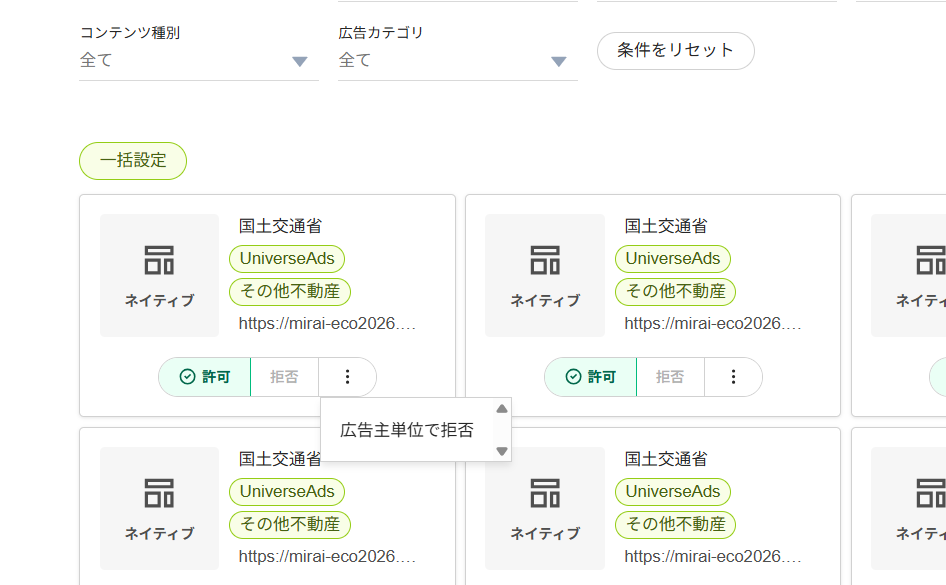Viewport: 946px width, 585px height.
Task: Click UniverseAds tag on first card
Action: click(287, 259)
